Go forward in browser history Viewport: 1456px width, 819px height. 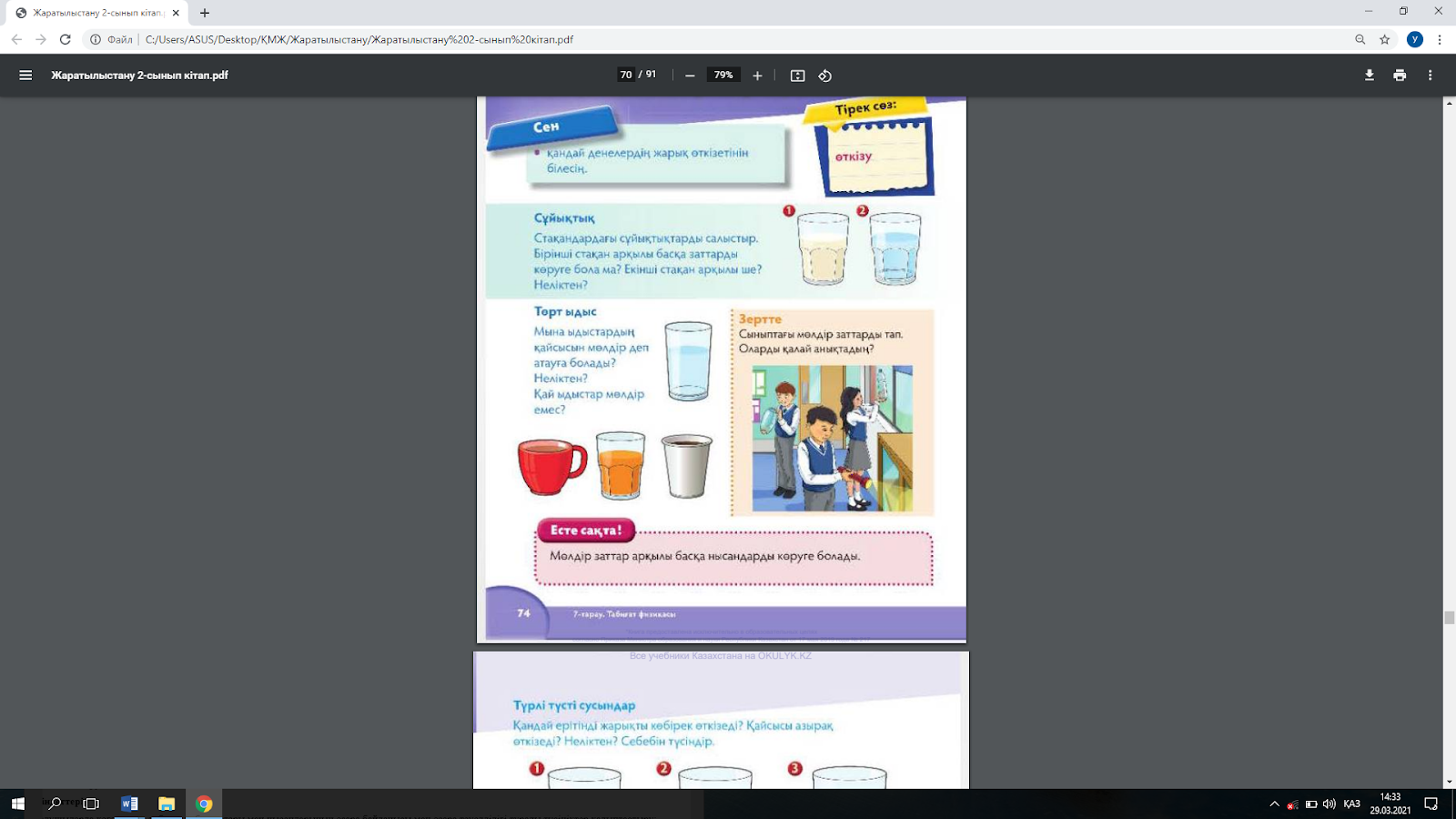(x=41, y=39)
